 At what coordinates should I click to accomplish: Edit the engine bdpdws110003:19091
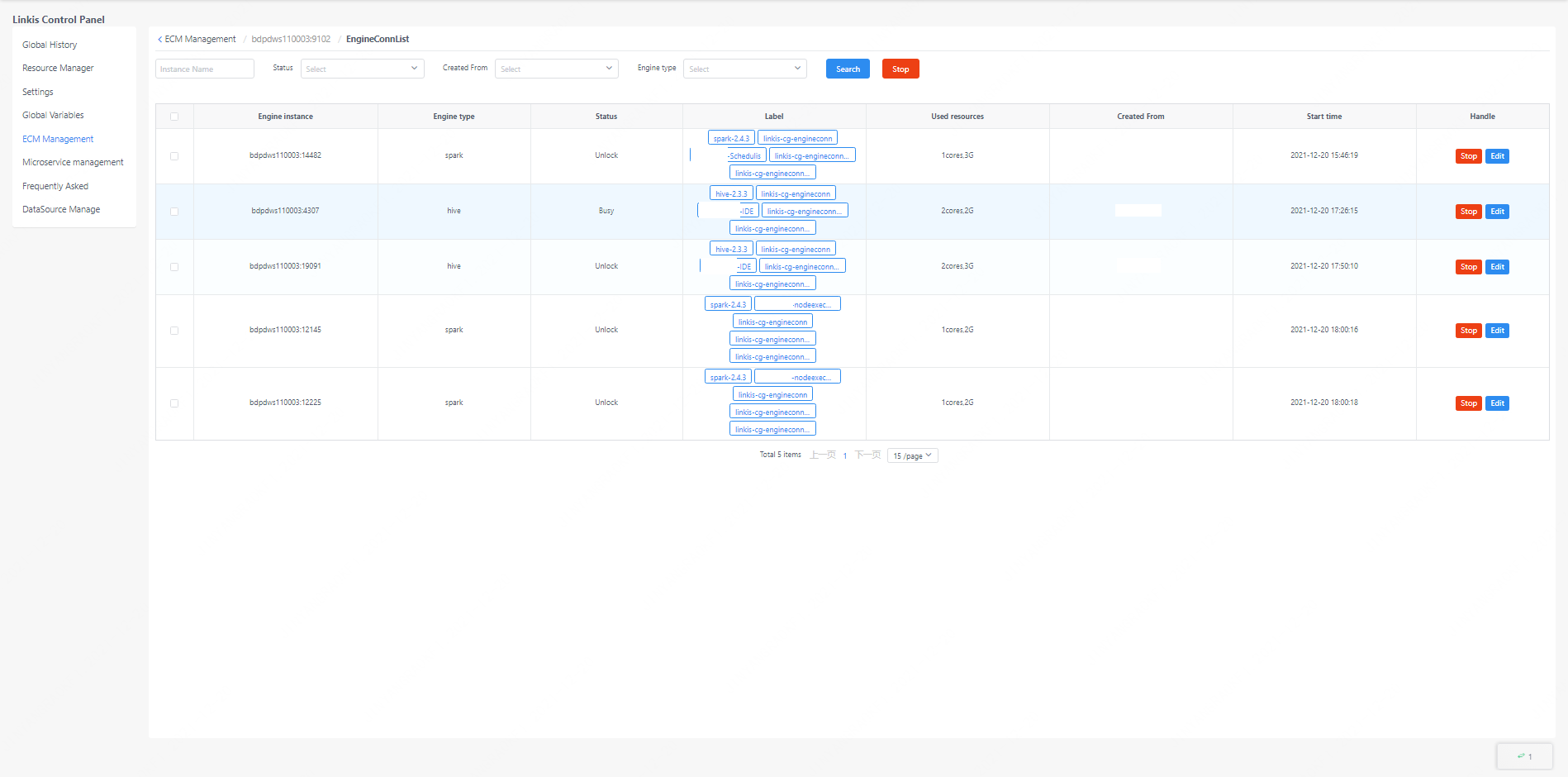(x=1497, y=267)
